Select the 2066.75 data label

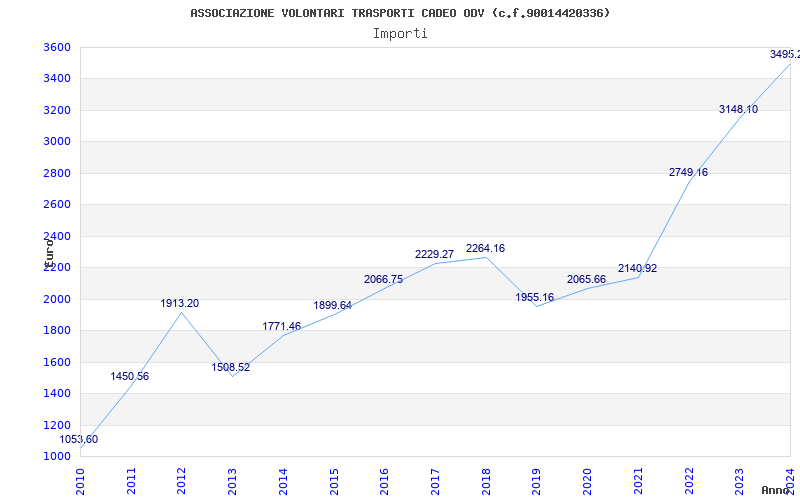pos(383,280)
